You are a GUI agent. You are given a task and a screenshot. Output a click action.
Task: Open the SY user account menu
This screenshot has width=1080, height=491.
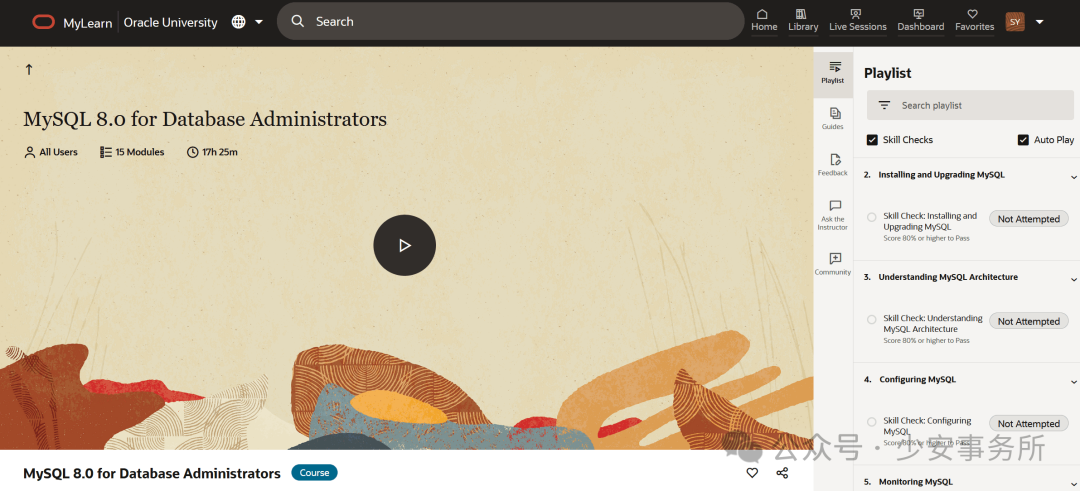(x=1024, y=22)
